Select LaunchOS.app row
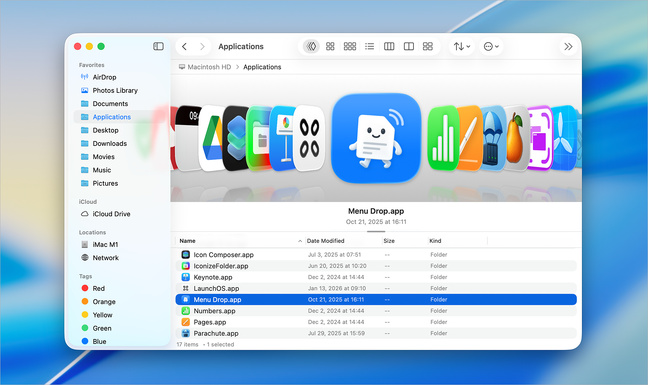The height and width of the screenshot is (385, 648). click(x=376, y=288)
